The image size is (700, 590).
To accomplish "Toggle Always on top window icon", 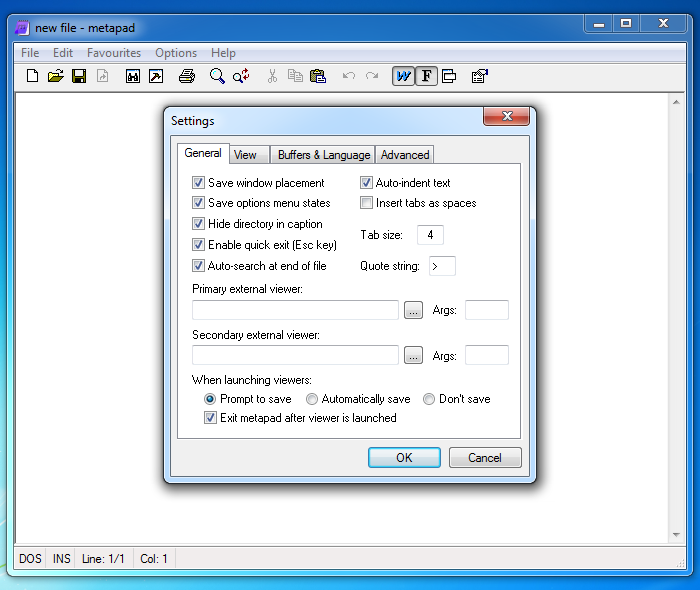I will point(449,76).
